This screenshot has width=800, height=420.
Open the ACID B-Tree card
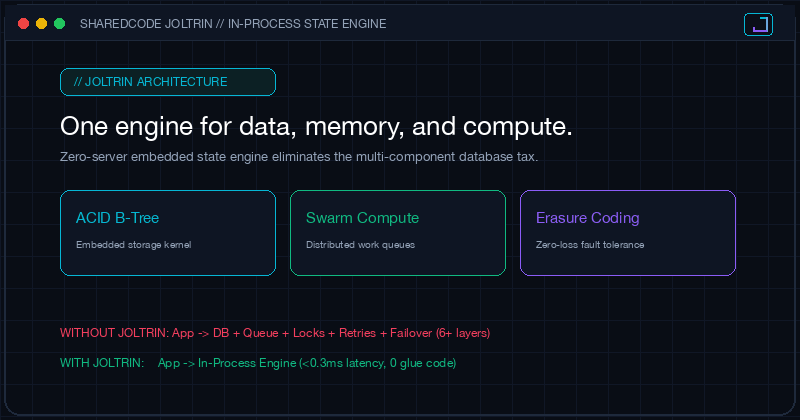(x=168, y=233)
